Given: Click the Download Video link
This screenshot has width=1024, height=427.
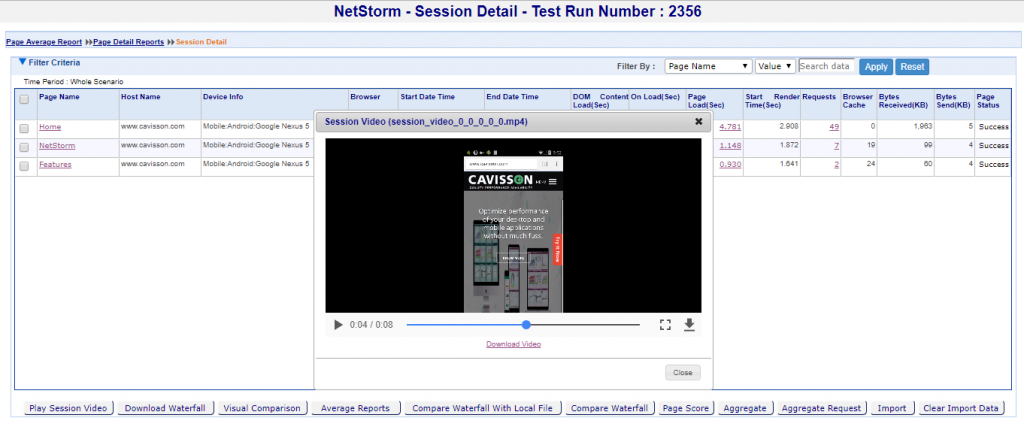Looking at the screenshot, I should coord(513,344).
